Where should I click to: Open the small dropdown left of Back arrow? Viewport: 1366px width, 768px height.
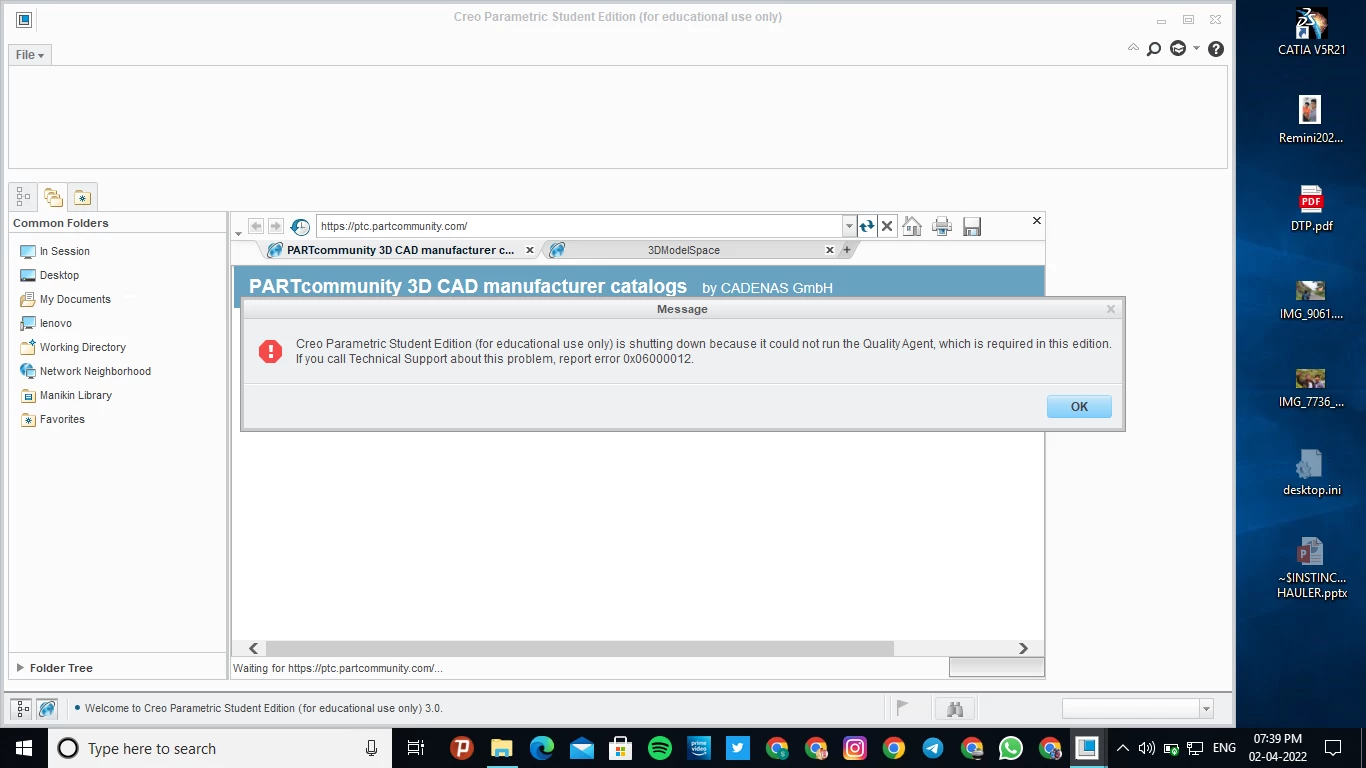[x=238, y=233]
